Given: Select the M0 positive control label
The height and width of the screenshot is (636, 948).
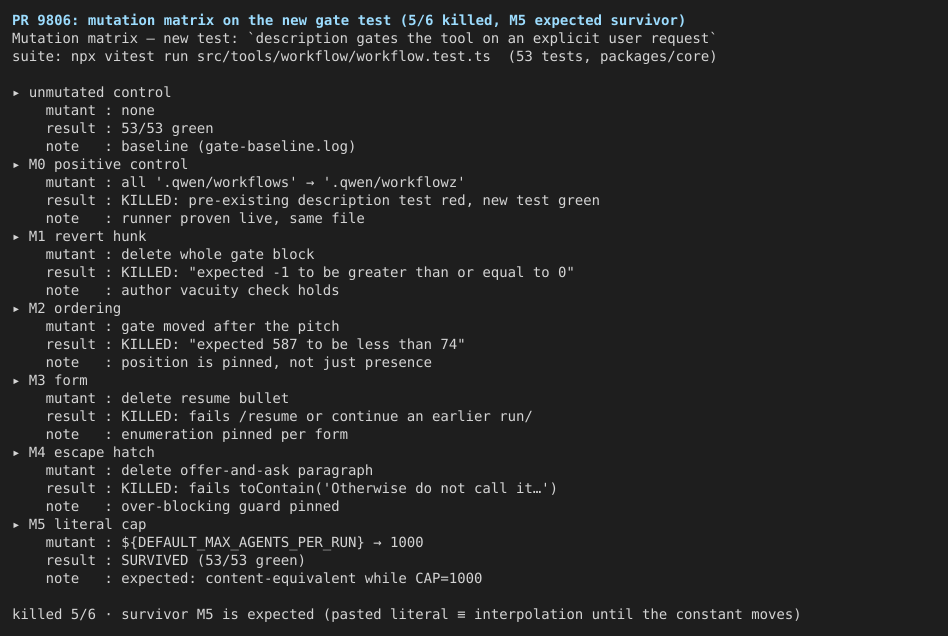Looking at the screenshot, I should coord(108,164).
